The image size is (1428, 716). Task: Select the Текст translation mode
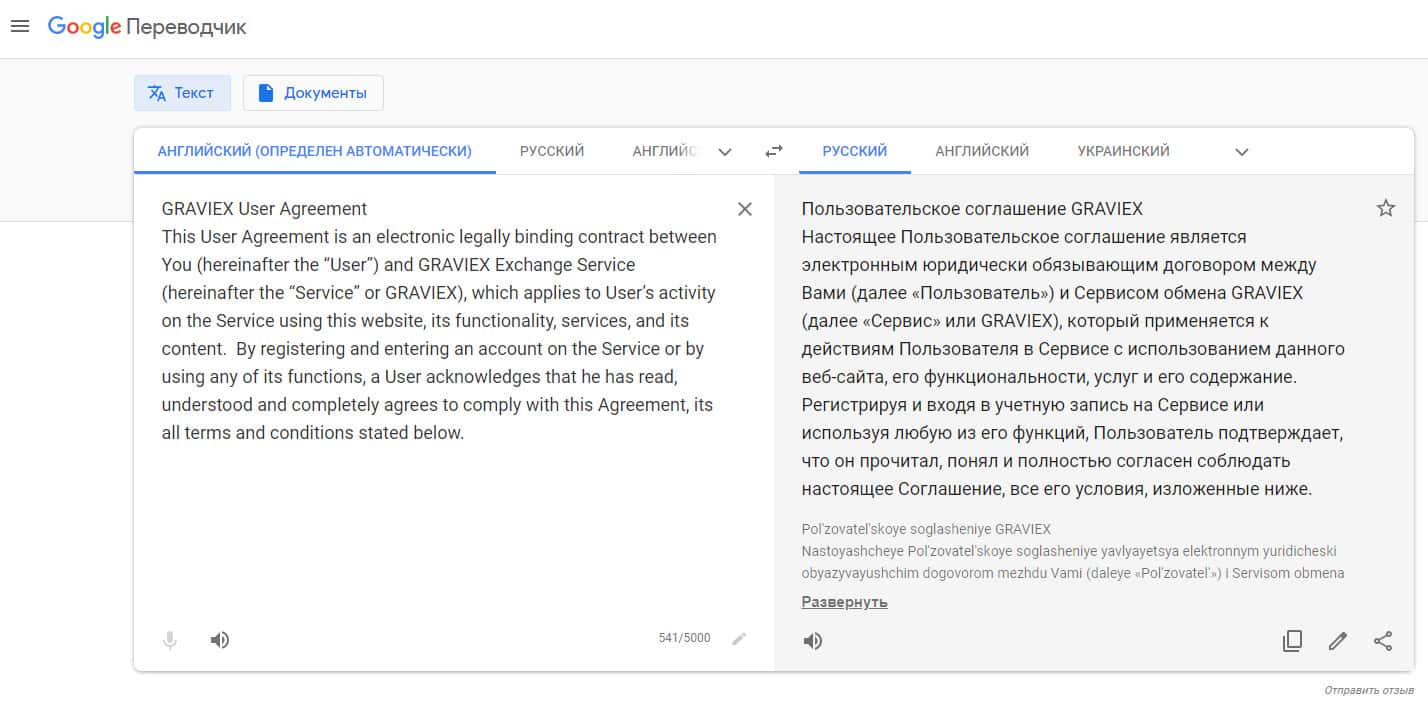[182, 93]
